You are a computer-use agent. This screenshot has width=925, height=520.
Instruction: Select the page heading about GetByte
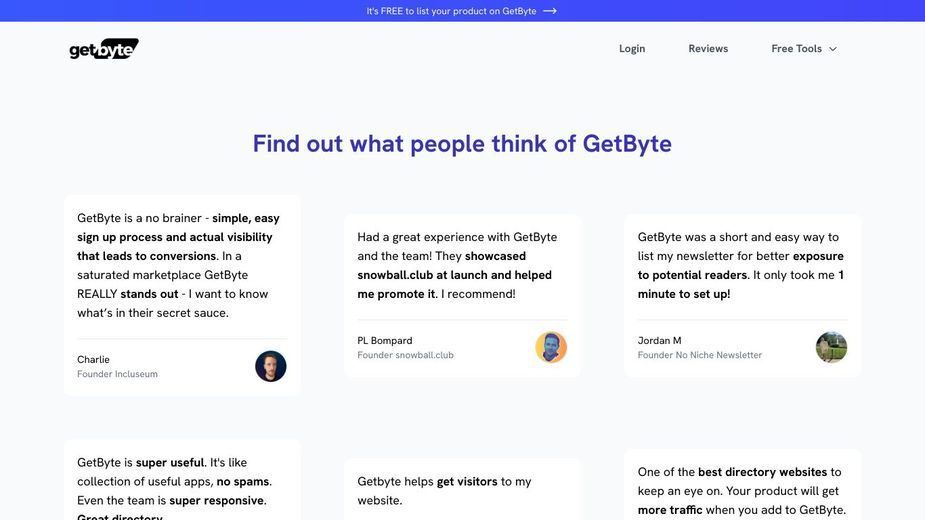462,144
